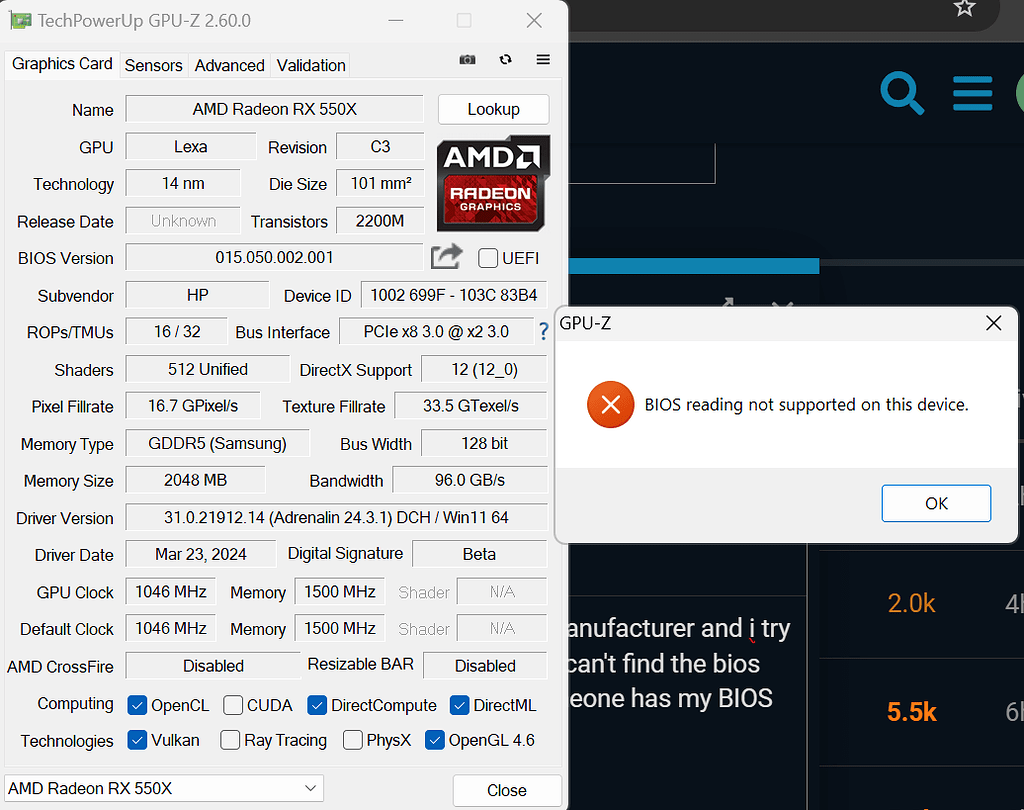Click the refresh icon in GPU-Z
1024x810 pixels.
[x=505, y=59]
